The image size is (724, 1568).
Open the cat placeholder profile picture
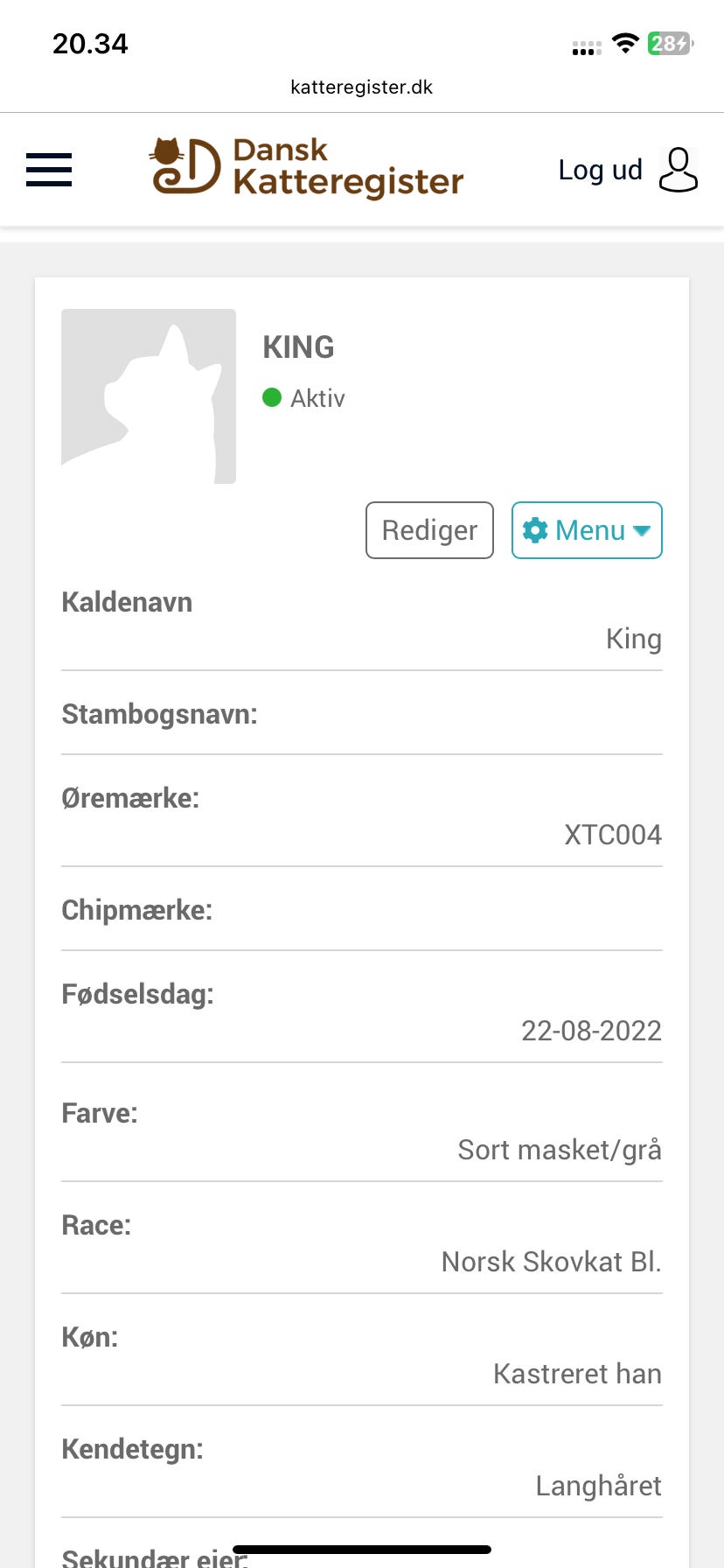click(x=149, y=395)
